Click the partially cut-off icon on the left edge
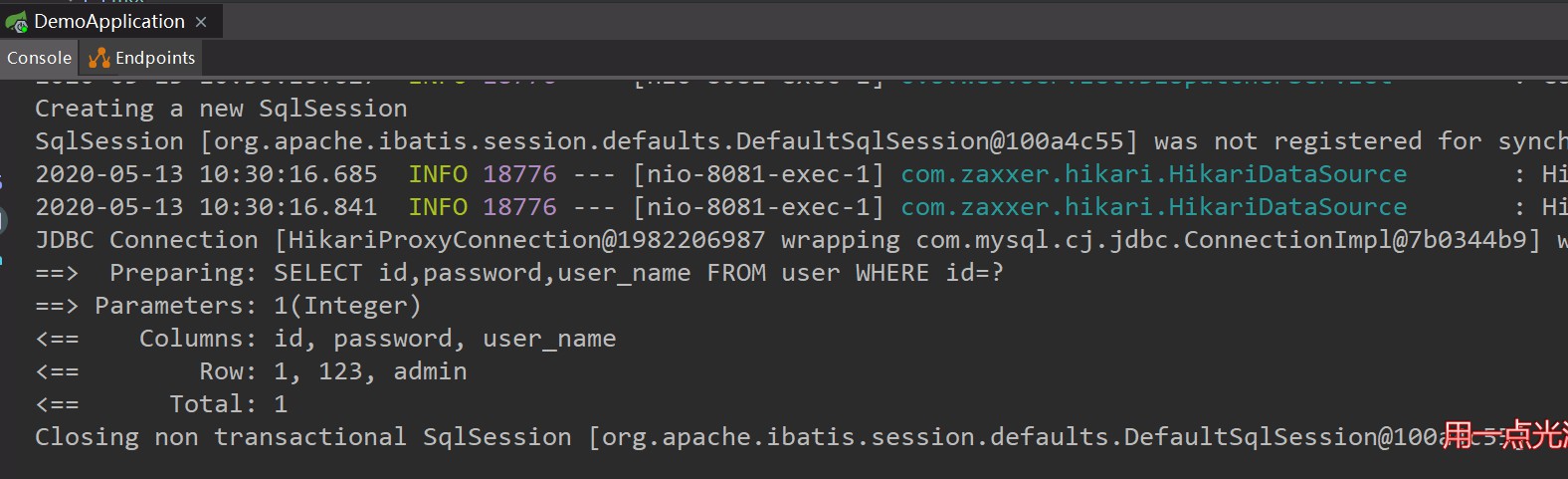This screenshot has height=479, width=1568. (x=3, y=221)
